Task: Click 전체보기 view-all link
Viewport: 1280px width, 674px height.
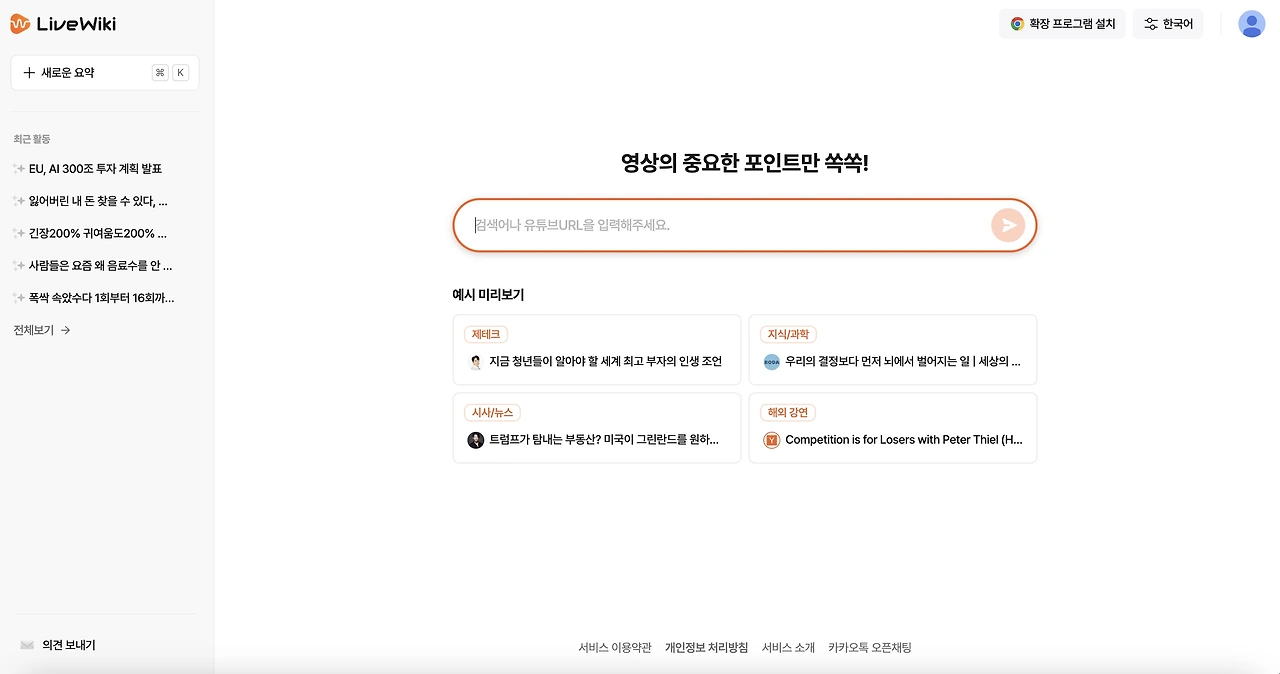Action: tap(42, 330)
